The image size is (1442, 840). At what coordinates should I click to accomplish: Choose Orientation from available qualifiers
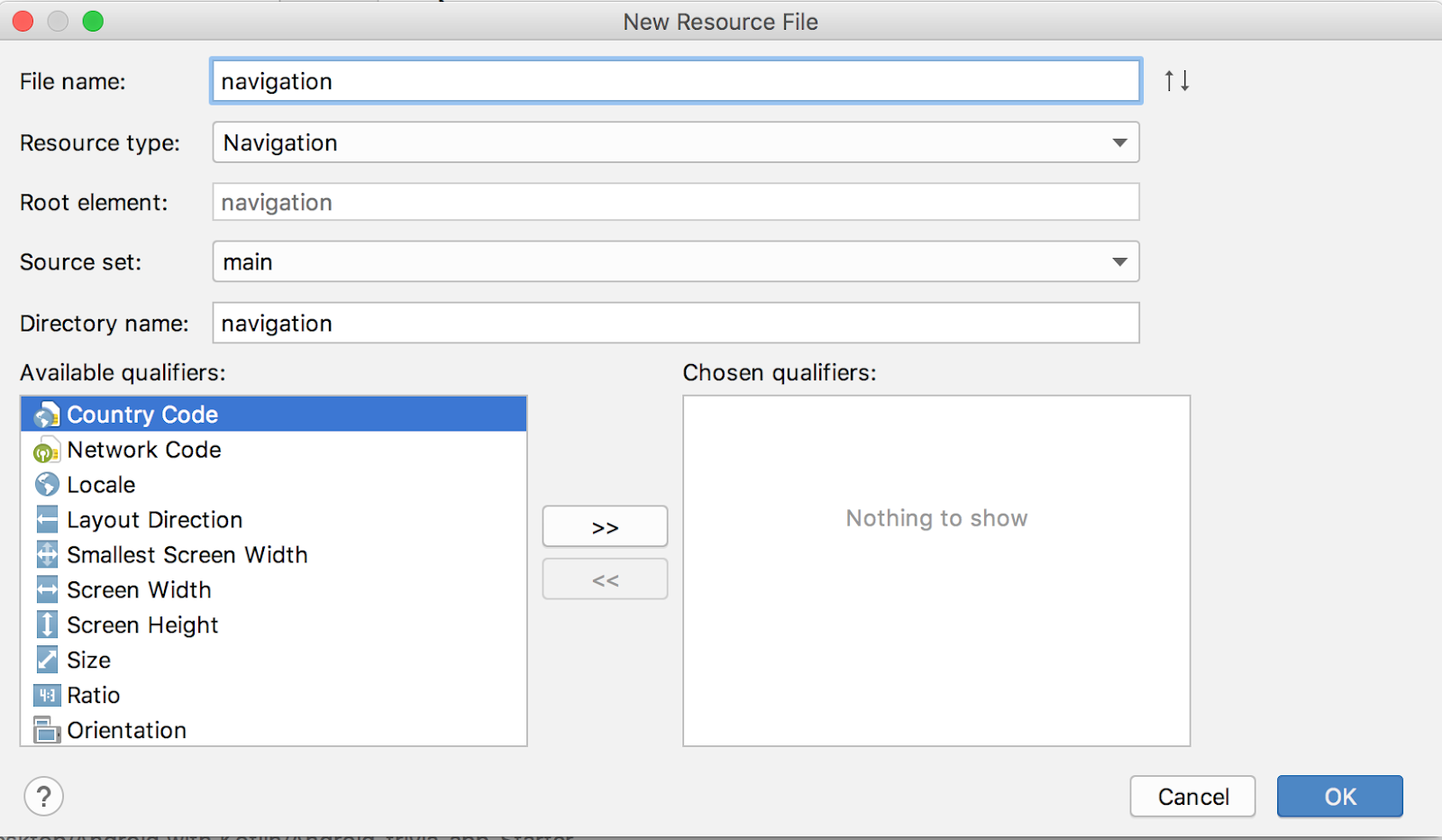point(126,730)
